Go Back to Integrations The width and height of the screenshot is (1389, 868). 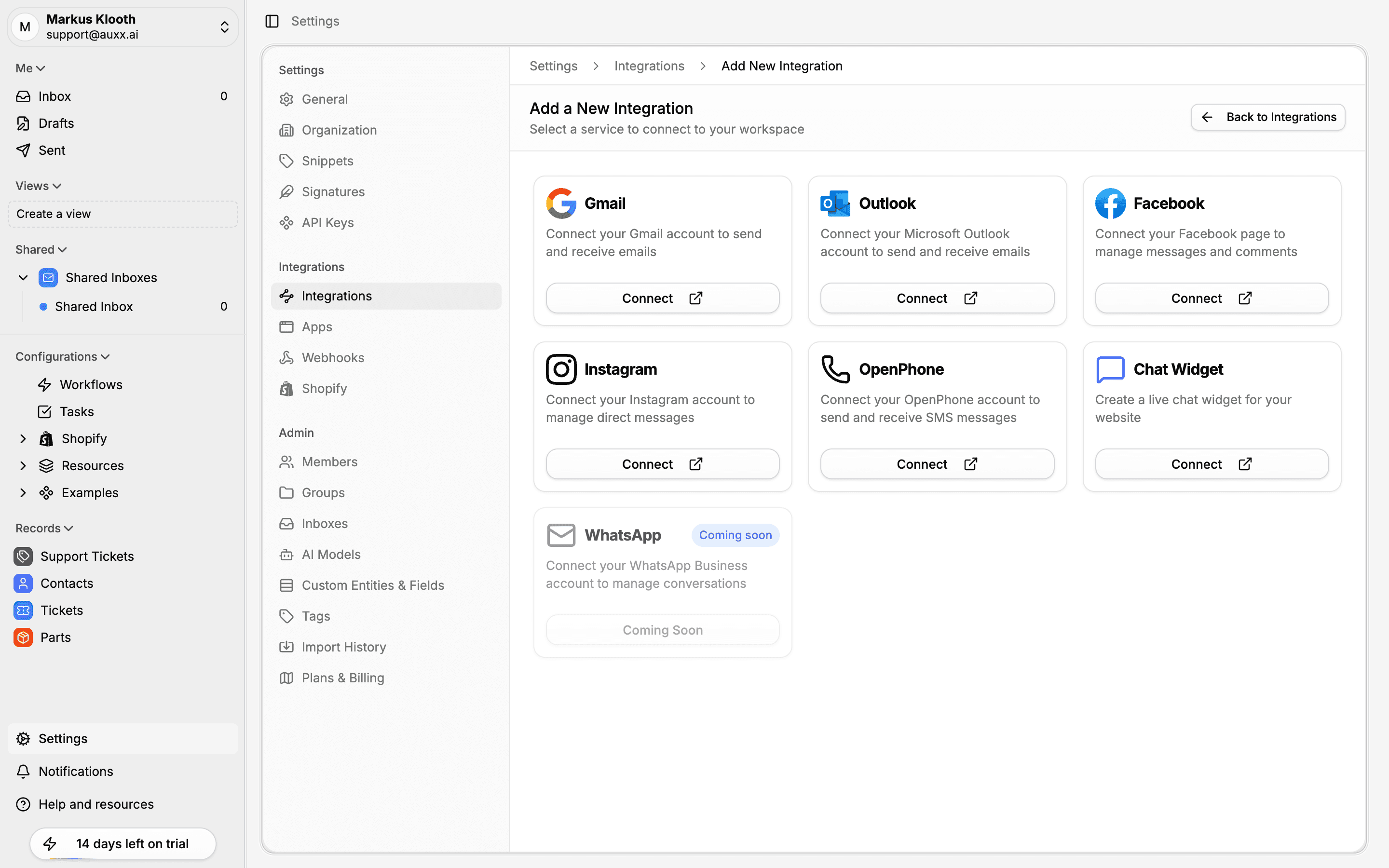(1267, 117)
